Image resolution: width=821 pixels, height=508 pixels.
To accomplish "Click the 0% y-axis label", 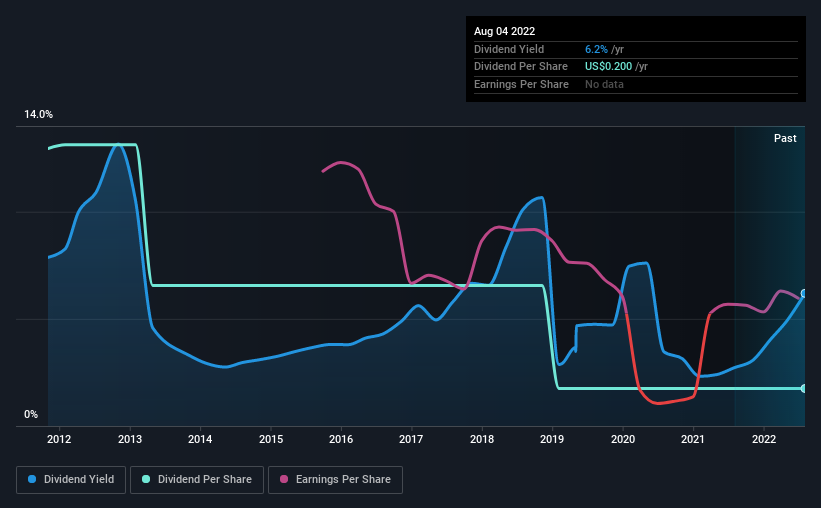I will point(31,414).
